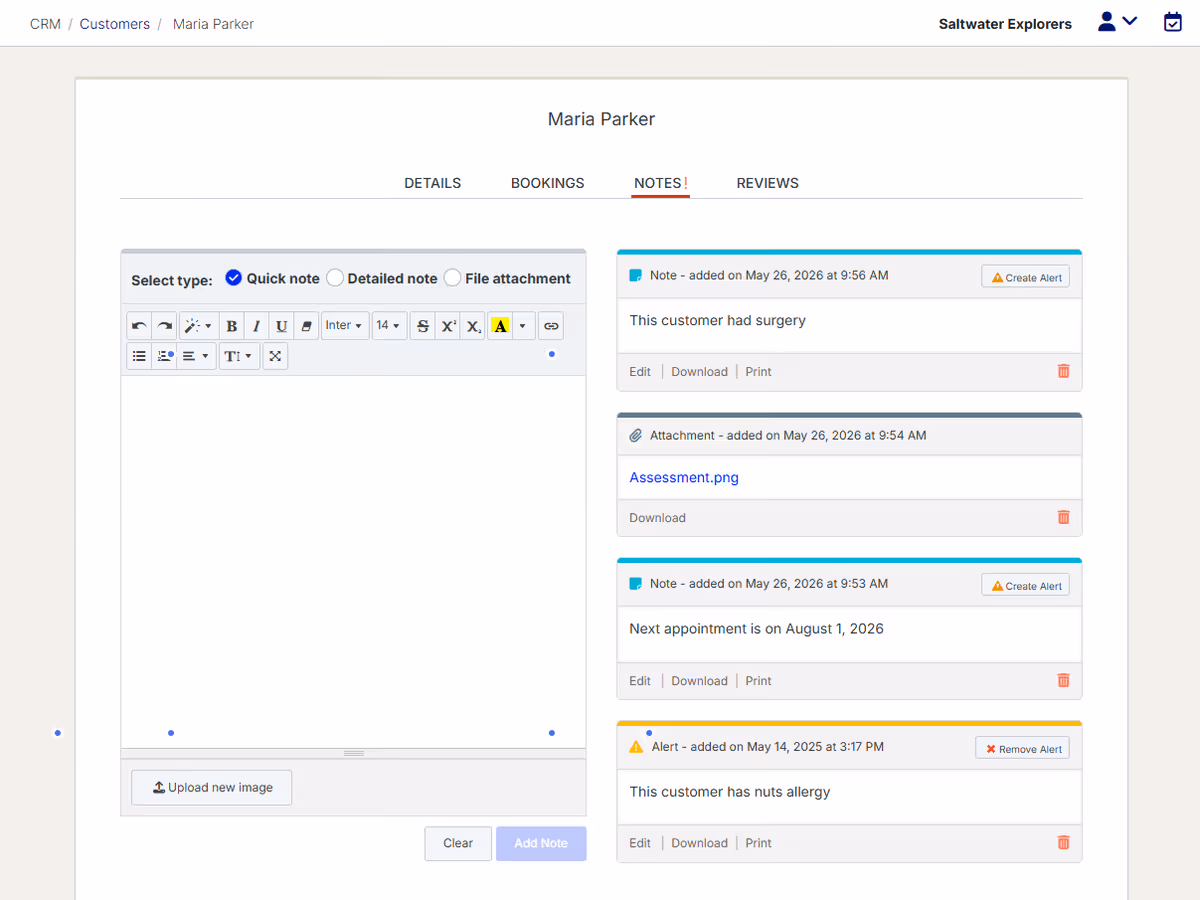This screenshot has width=1200, height=900.
Task: Create Alert for the surgery note
Action: pos(1025,277)
